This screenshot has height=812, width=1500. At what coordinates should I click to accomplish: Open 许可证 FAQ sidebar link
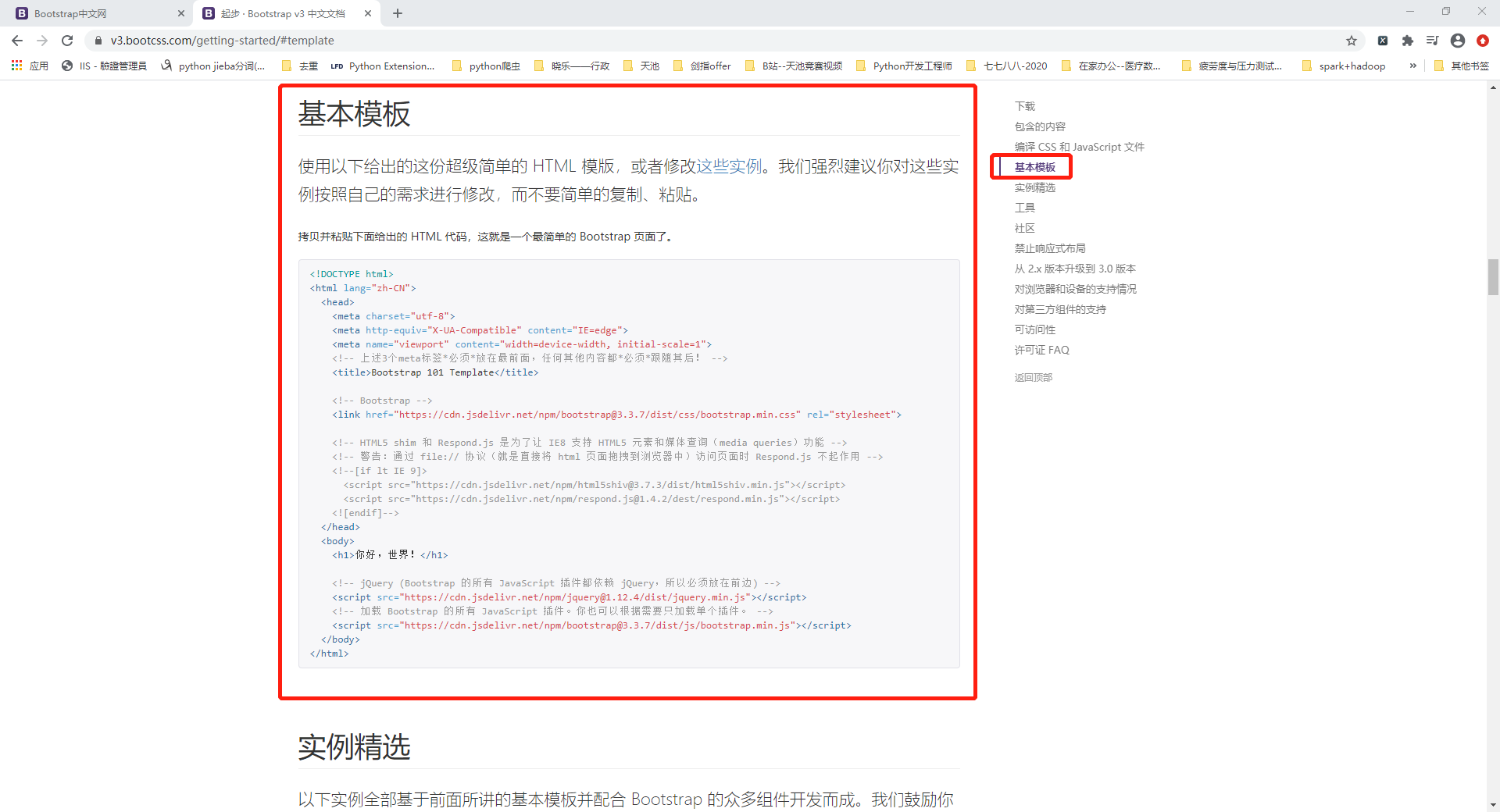coord(1041,350)
